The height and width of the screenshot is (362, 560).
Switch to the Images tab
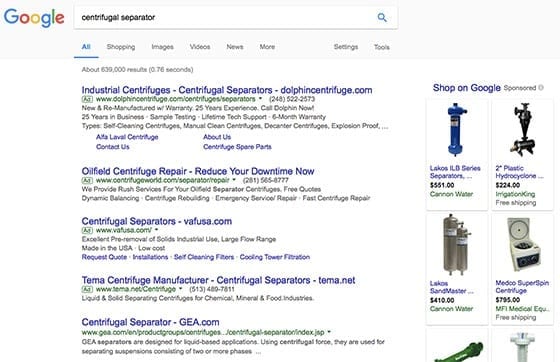click(162, 47)
